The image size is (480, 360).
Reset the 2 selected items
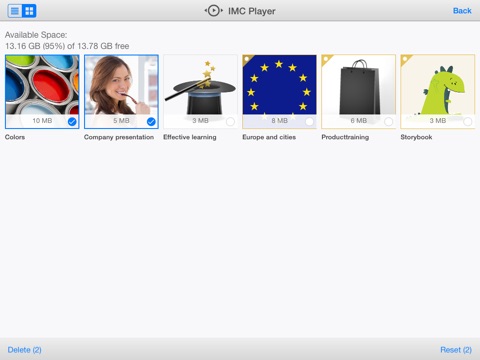coord(456,350)
